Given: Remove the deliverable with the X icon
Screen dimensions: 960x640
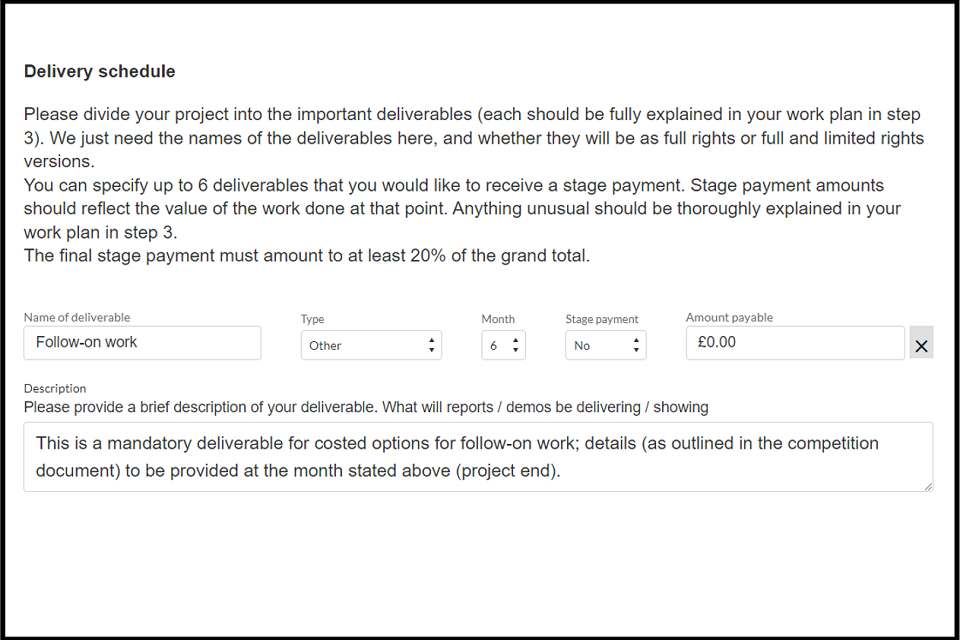Looking at the screenshot, I should [x=921, y=346].
